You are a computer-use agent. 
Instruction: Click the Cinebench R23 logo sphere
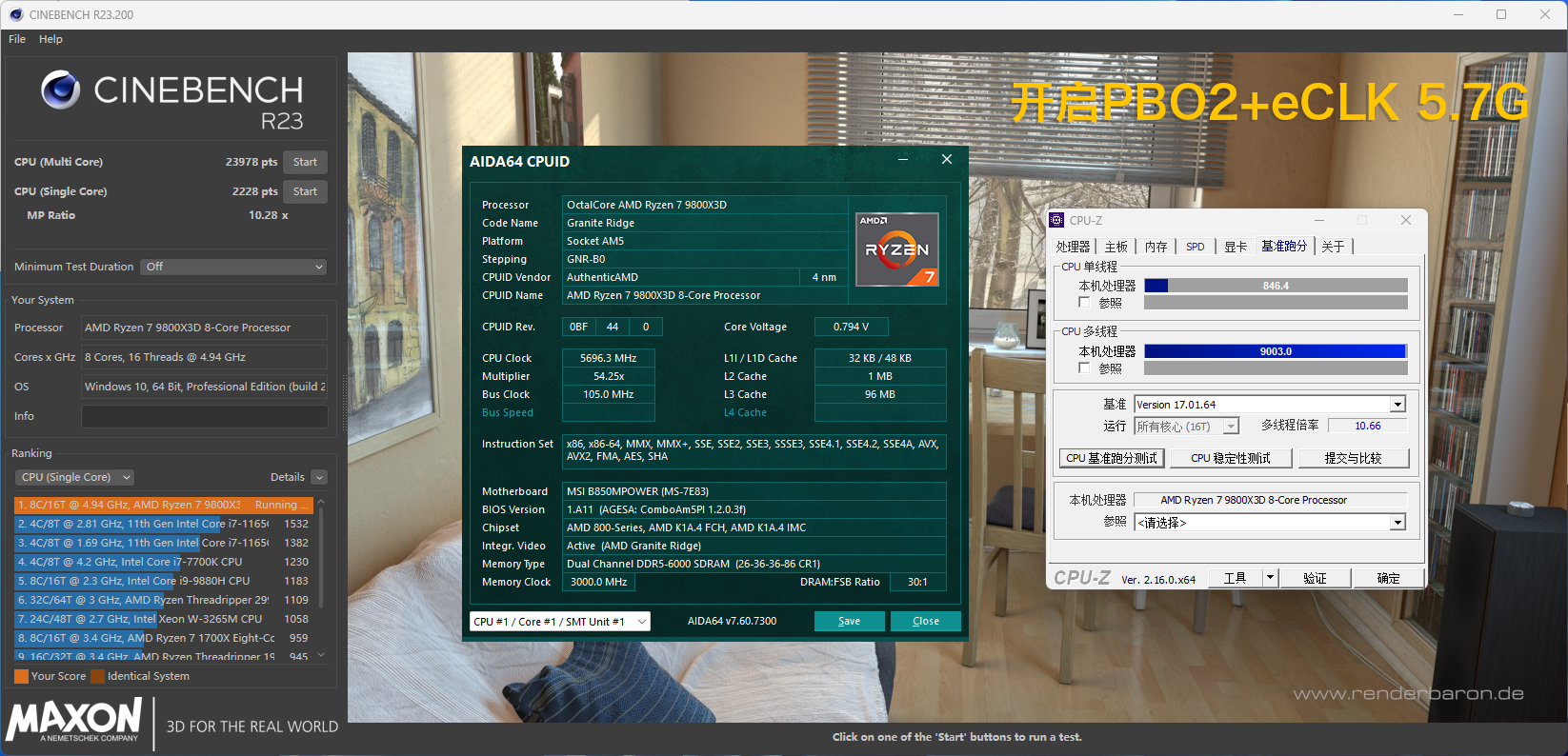coord(60,90)
